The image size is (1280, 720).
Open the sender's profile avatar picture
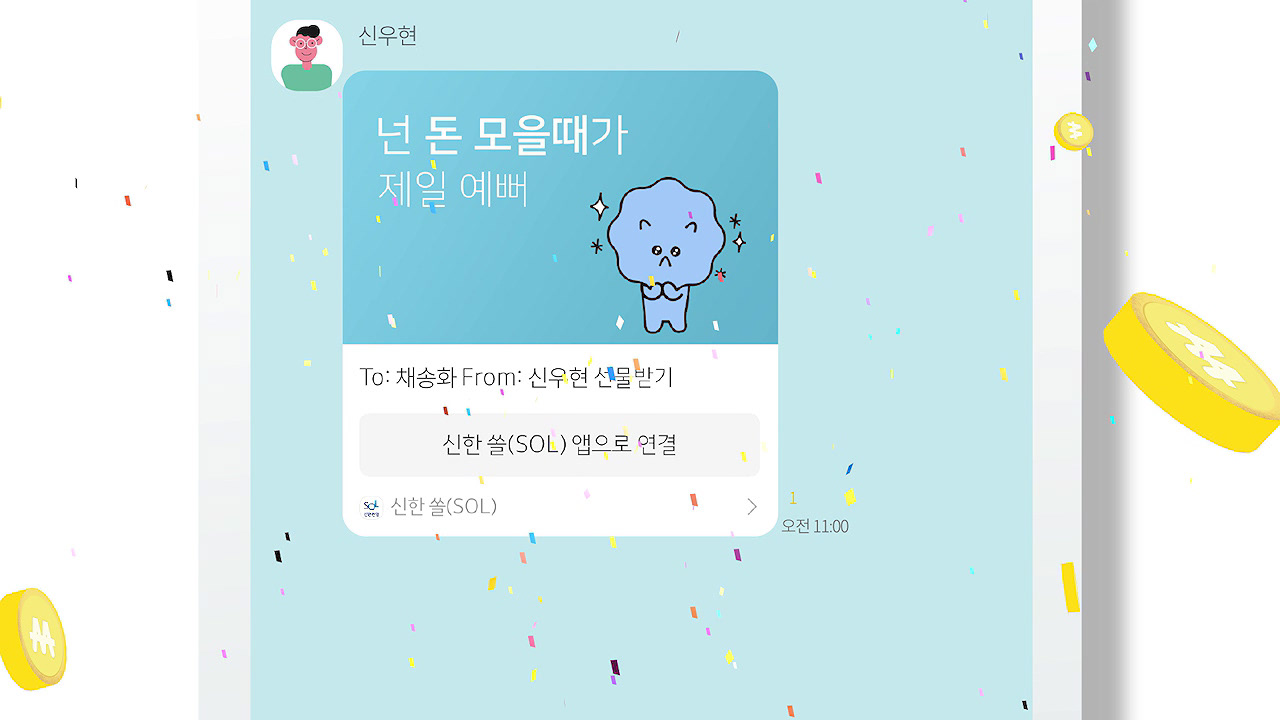[307, 55]
